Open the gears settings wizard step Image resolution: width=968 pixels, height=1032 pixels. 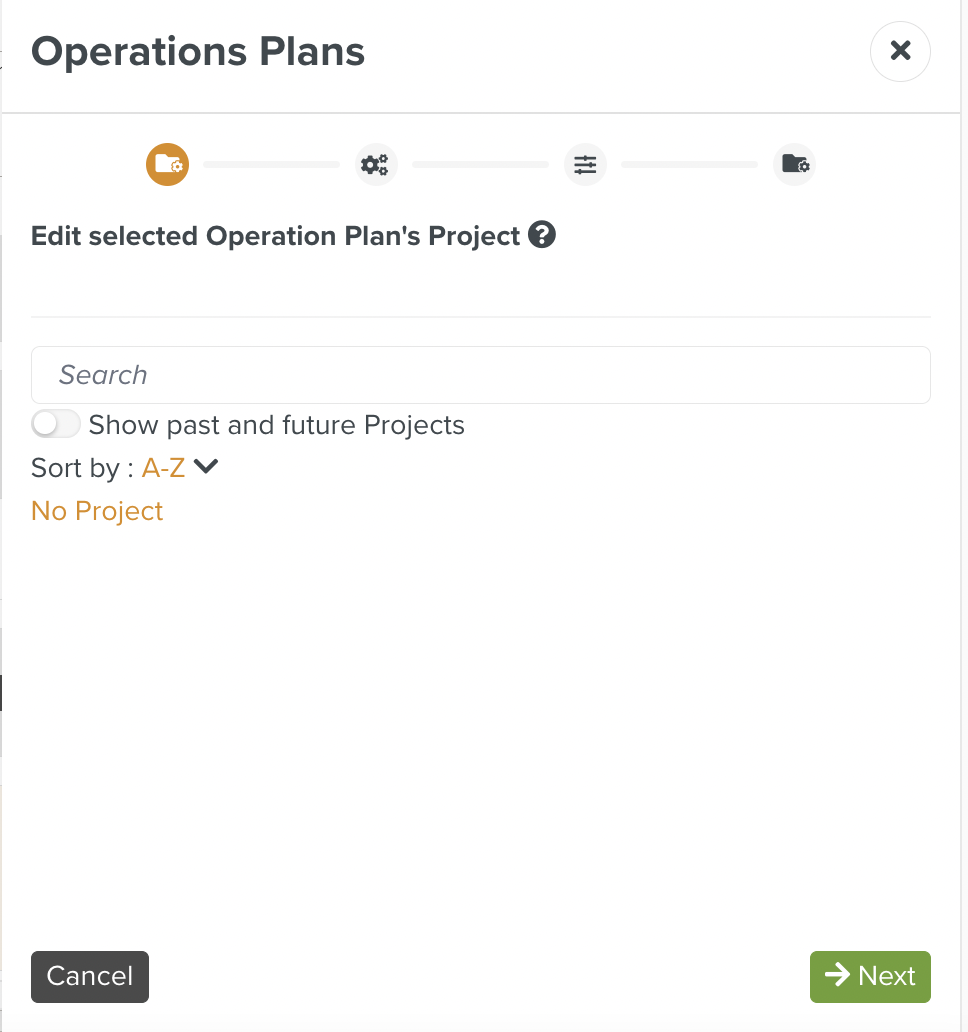click(x=376, y=164)
